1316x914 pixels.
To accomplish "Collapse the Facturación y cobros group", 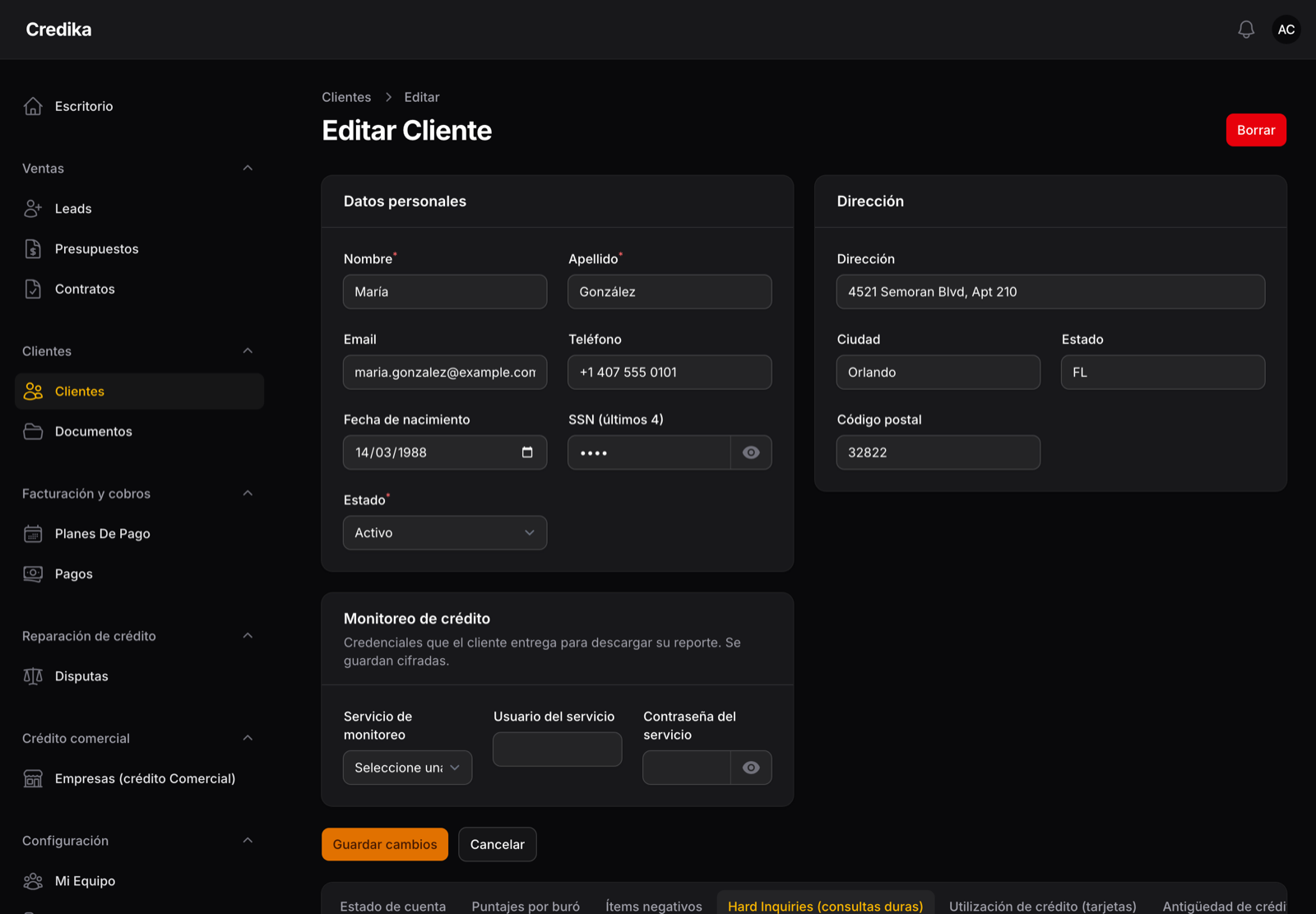I will (x=248, y=494).
